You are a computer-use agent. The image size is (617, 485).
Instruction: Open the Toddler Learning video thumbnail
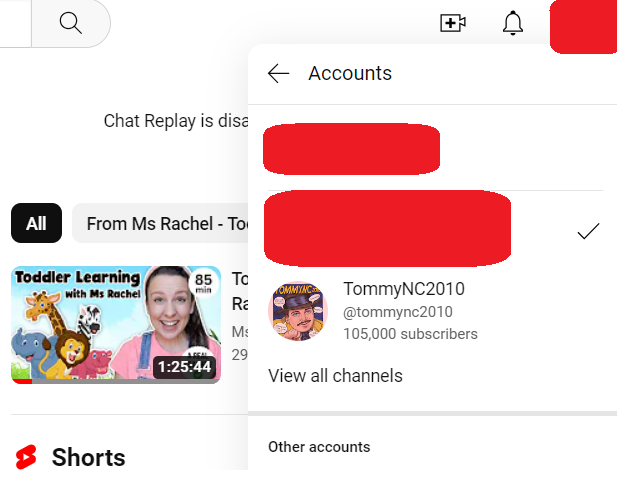[116, 325]
